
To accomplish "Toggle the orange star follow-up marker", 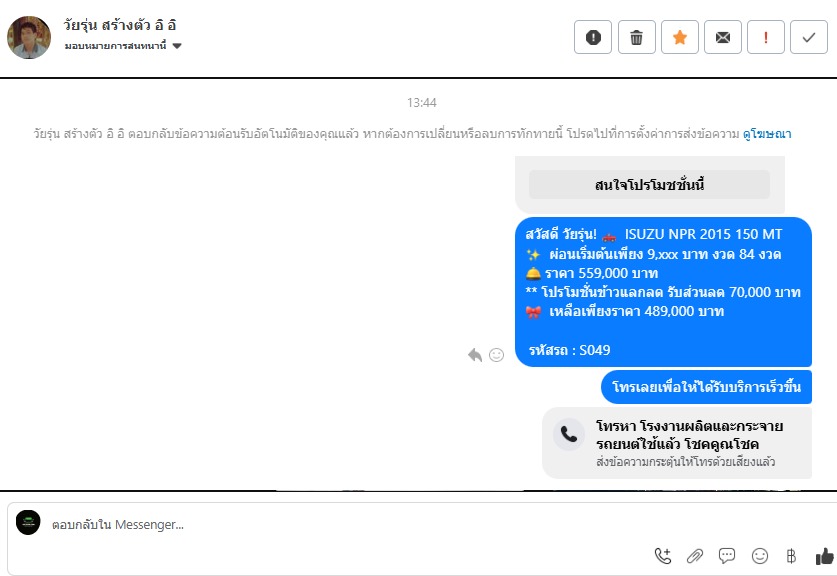I will [680, 37].
